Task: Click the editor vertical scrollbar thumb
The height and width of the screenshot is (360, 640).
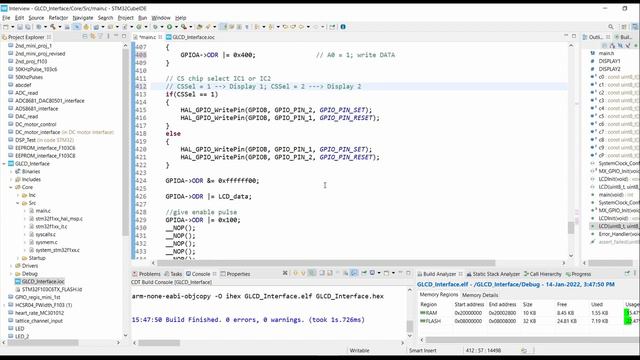Action: (571, 228)
